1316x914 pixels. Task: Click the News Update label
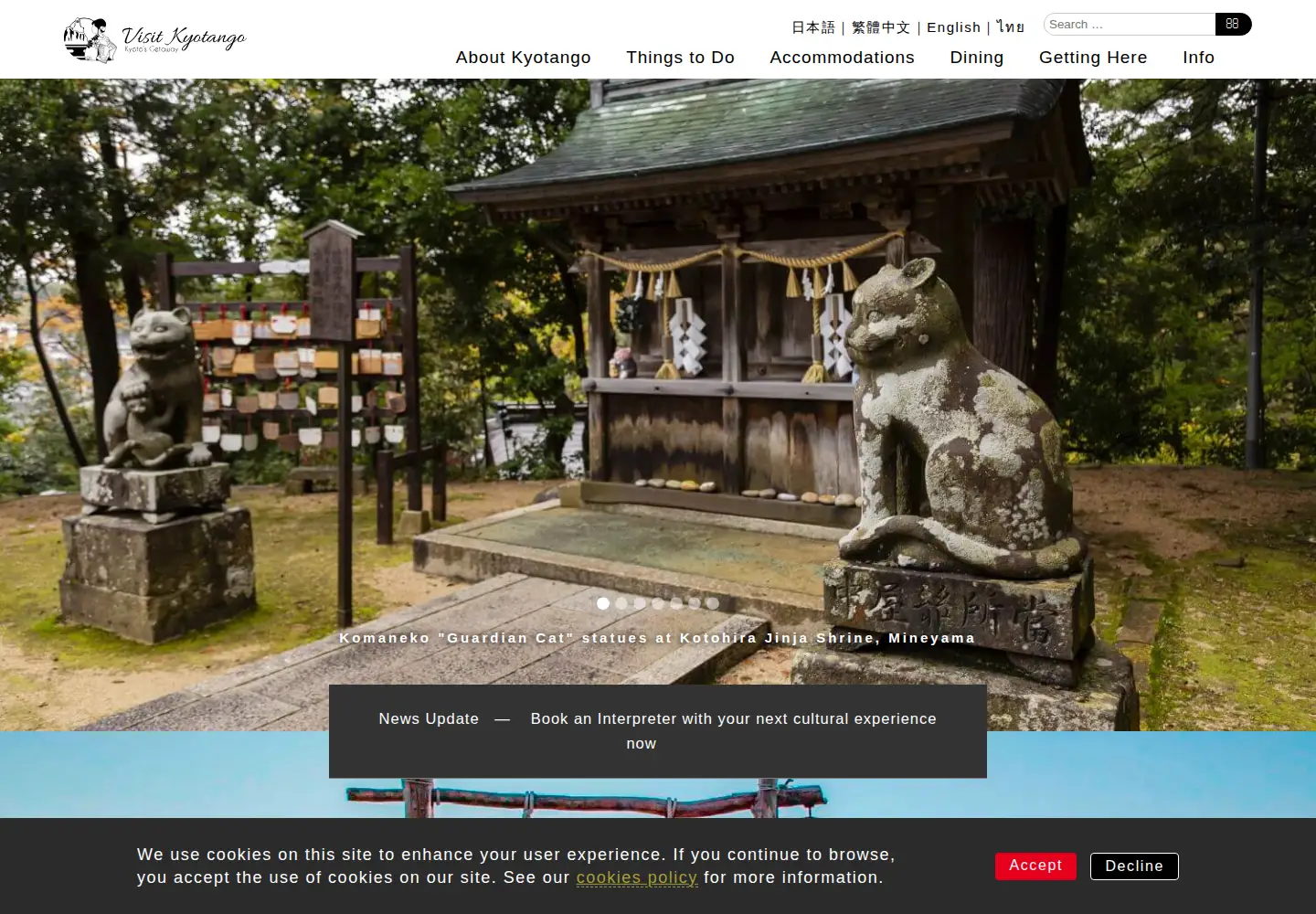pos(429,719)
